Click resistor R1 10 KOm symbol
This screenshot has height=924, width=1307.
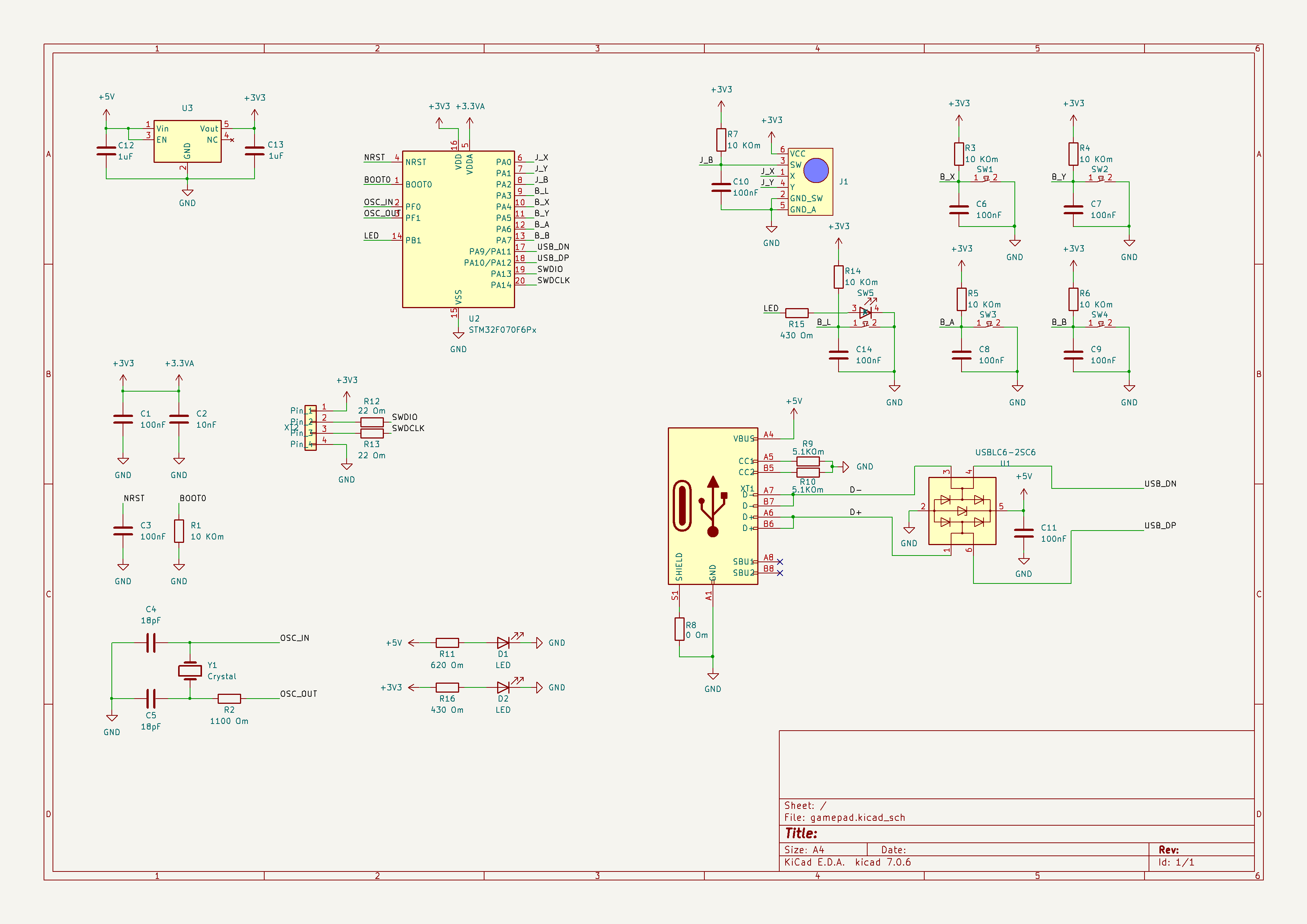(179, 531)
